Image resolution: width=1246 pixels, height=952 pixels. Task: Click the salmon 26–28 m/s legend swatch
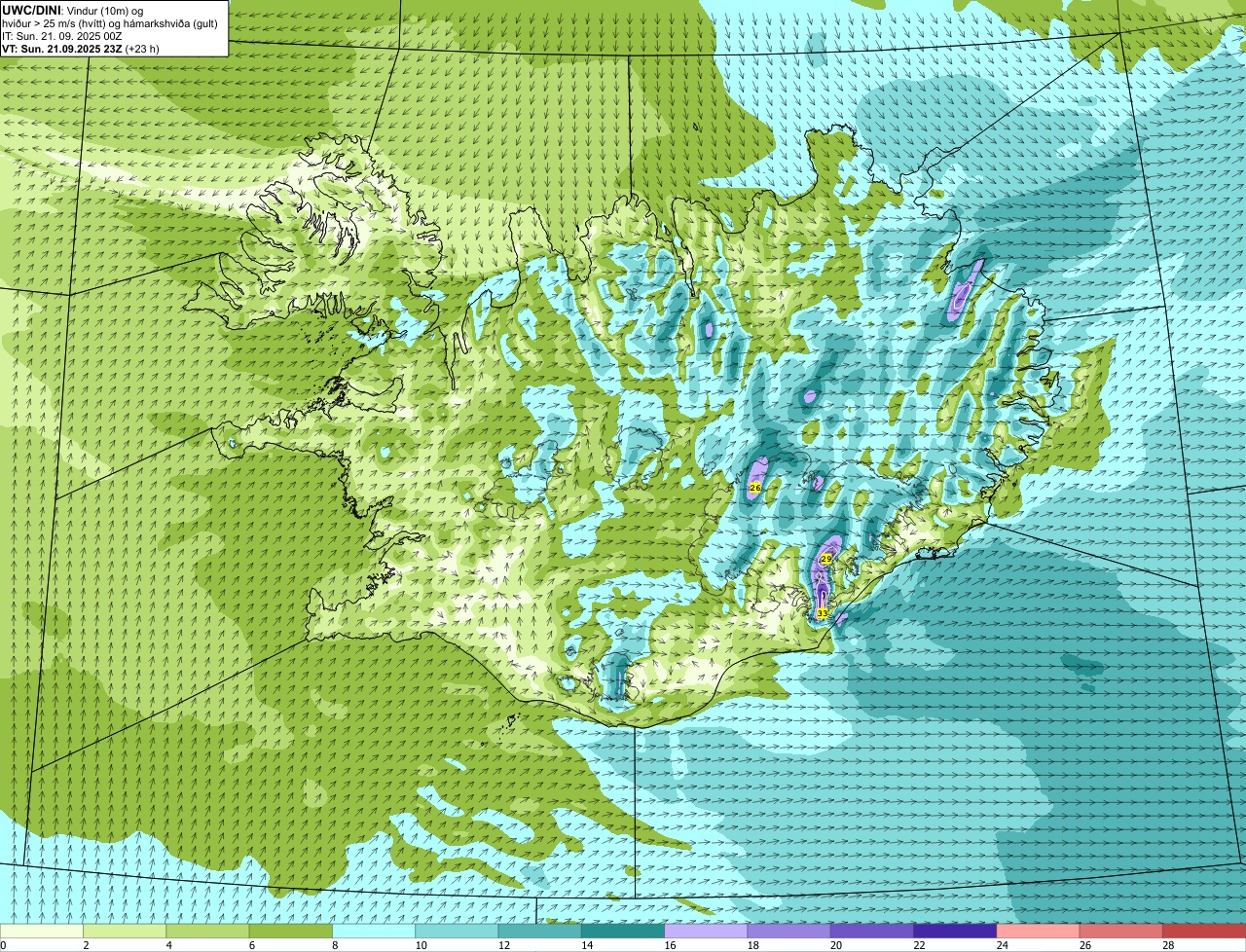tap(1121, 932)
